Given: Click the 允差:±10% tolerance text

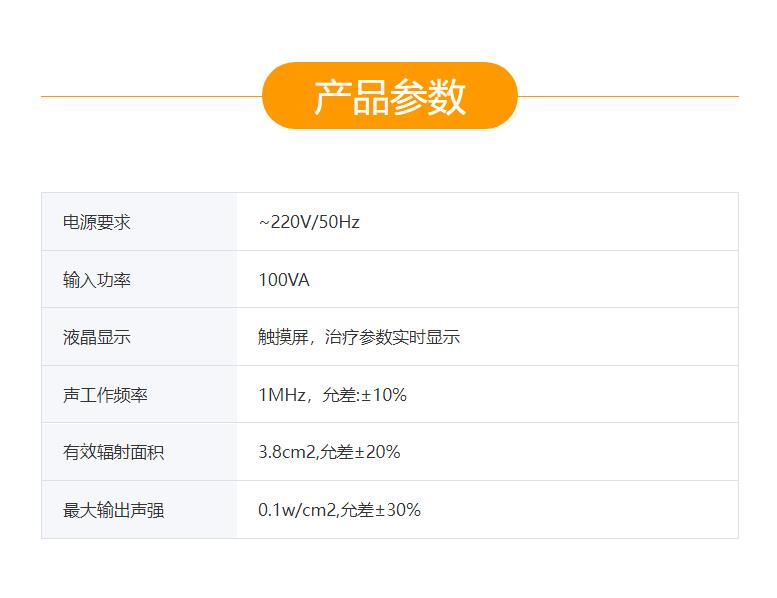Looking at the screenshot, I should [364, 395].
